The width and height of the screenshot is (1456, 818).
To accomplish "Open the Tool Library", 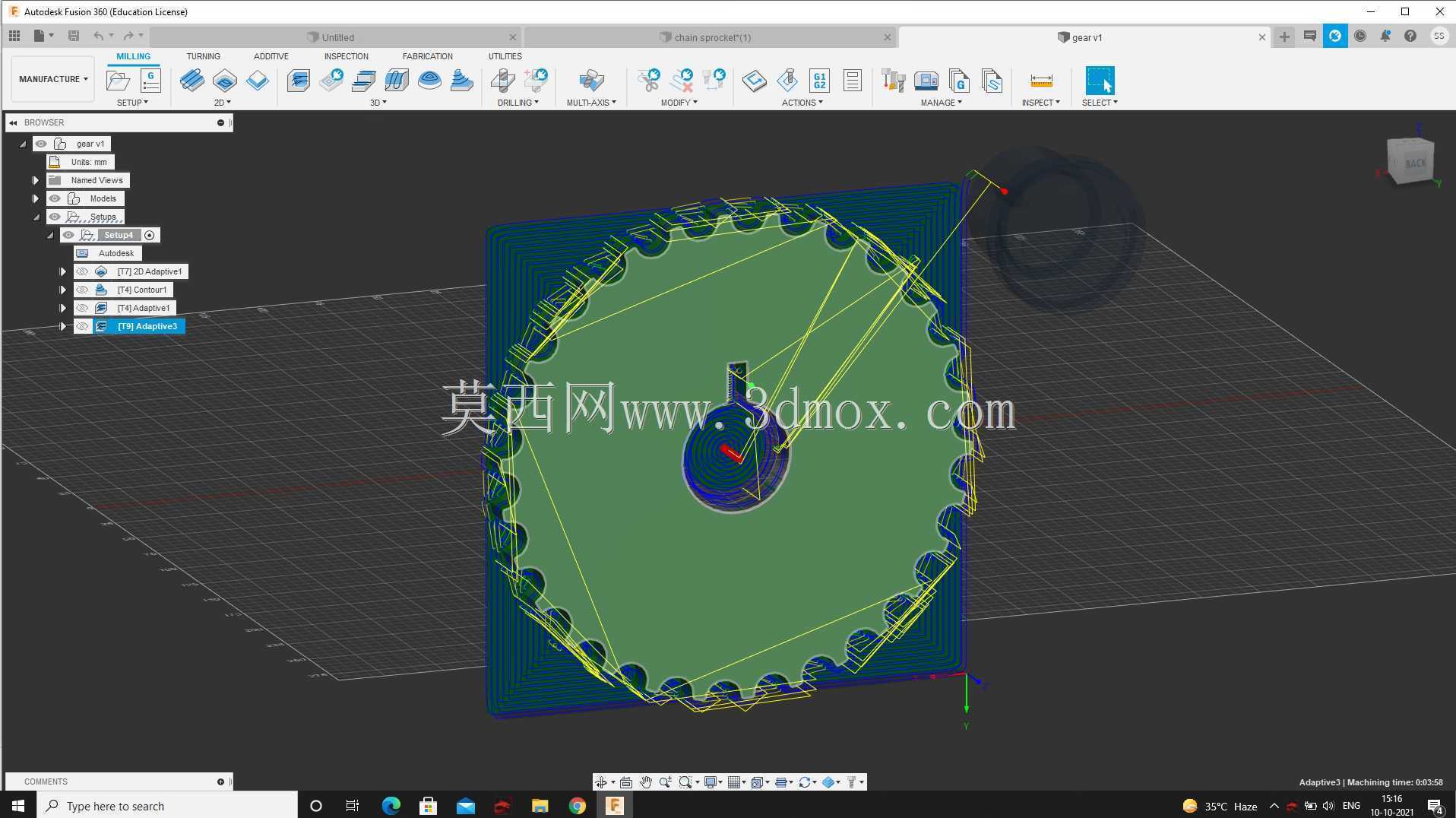I will (x=894, y=81).
